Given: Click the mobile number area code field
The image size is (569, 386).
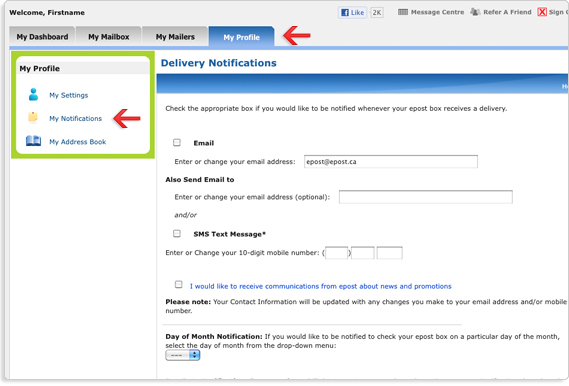Looking at the screenshot, I should coord(336,253).
